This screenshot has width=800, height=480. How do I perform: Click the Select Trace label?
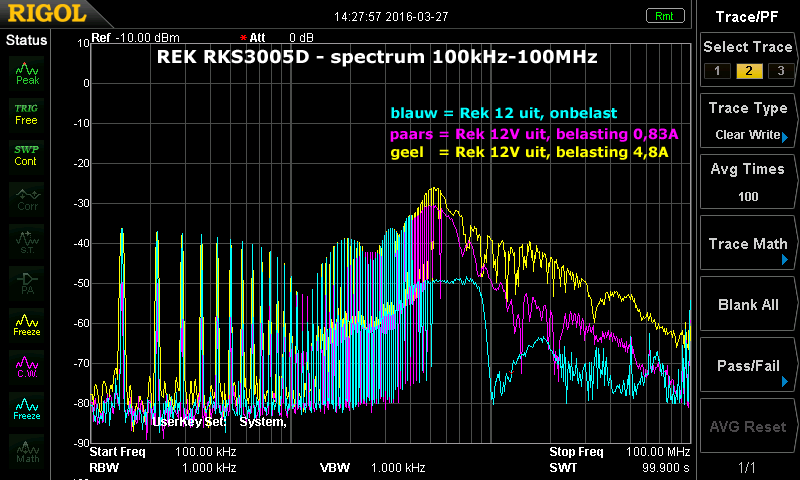[747, 47]
